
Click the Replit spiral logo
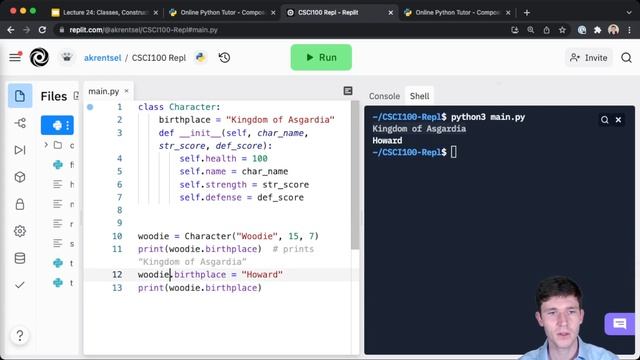(x=39, y=58)
